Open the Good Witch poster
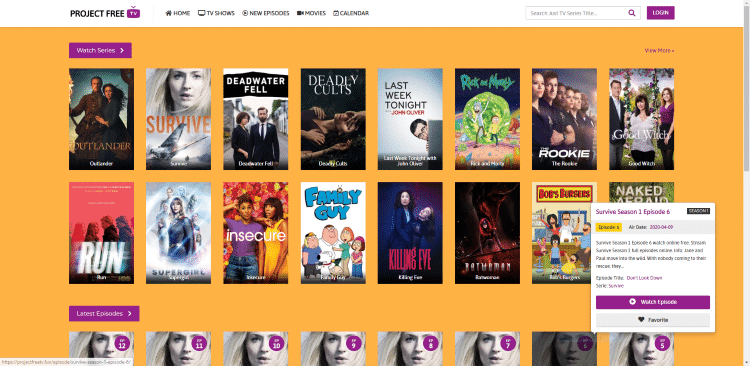Image resolution: width=750 pixels, height=366 pixels. click(641, 119)
